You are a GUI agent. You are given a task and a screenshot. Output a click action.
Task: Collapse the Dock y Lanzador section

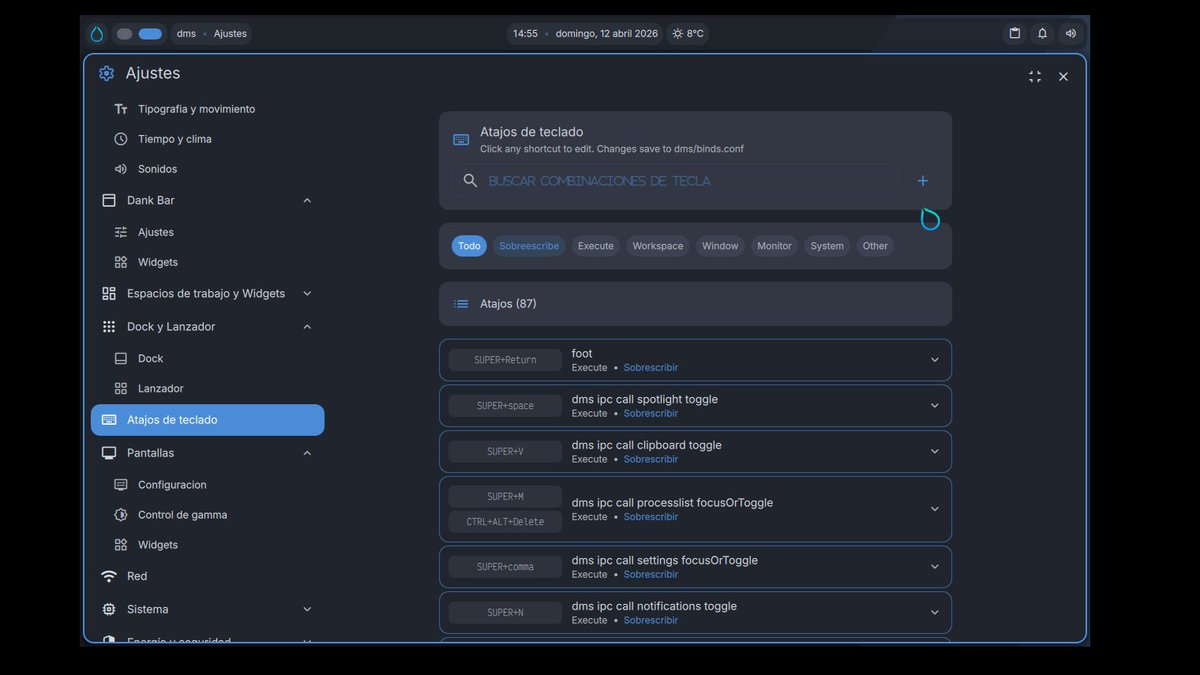[x=307, y=327]
